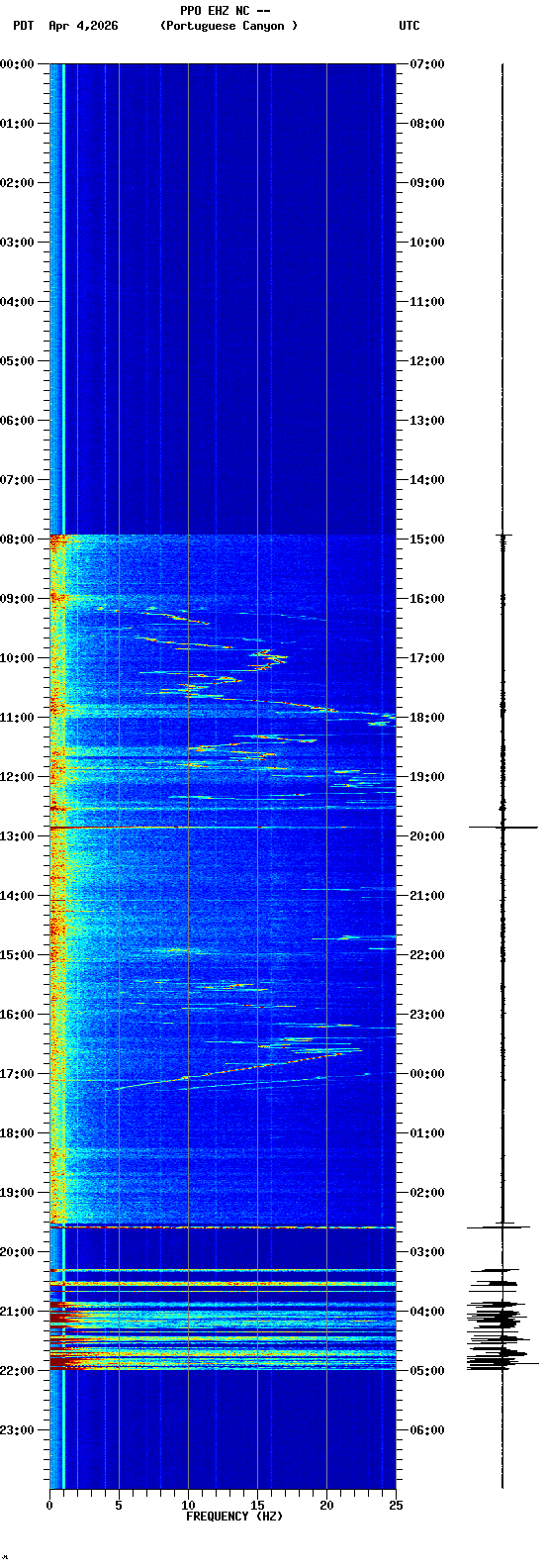
Task: Pick the 00:00 tick label on the UTC axis
Action: (x=427, y=1074)
